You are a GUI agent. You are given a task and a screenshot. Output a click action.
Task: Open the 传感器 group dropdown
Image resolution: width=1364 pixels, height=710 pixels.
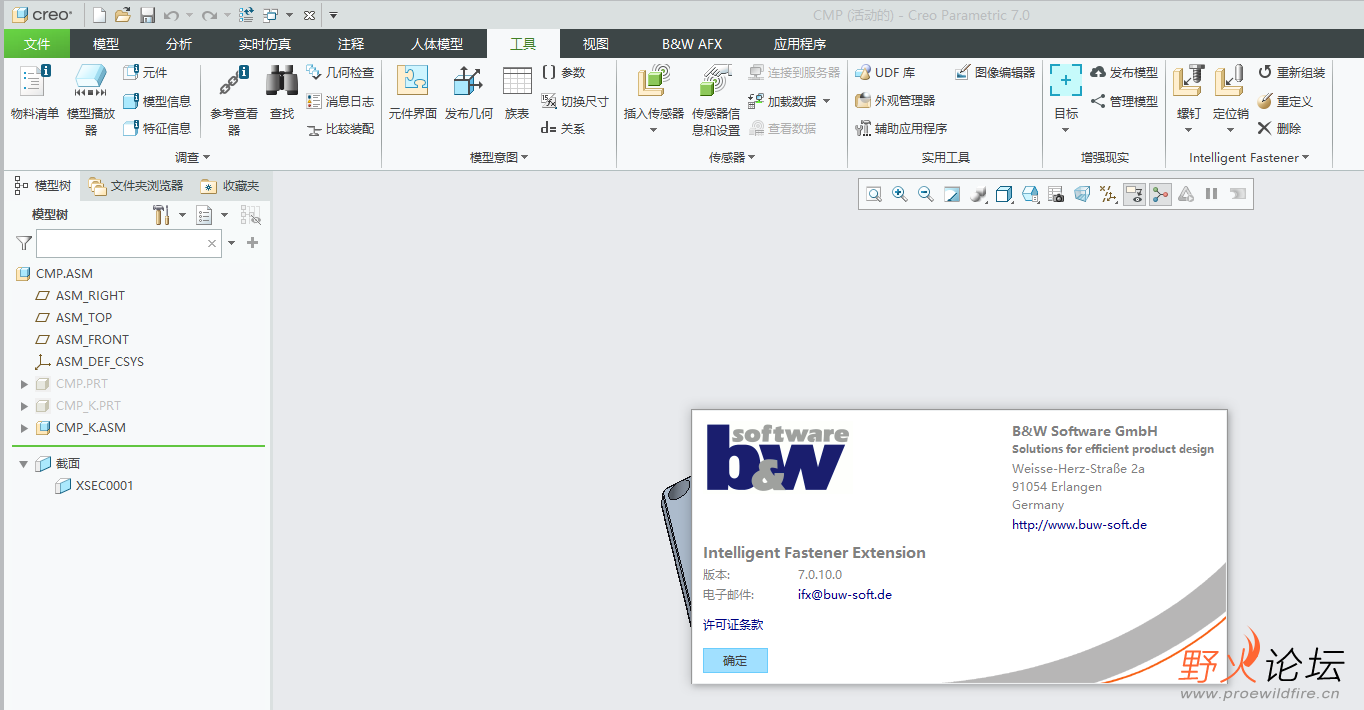[x=732, y=157]
